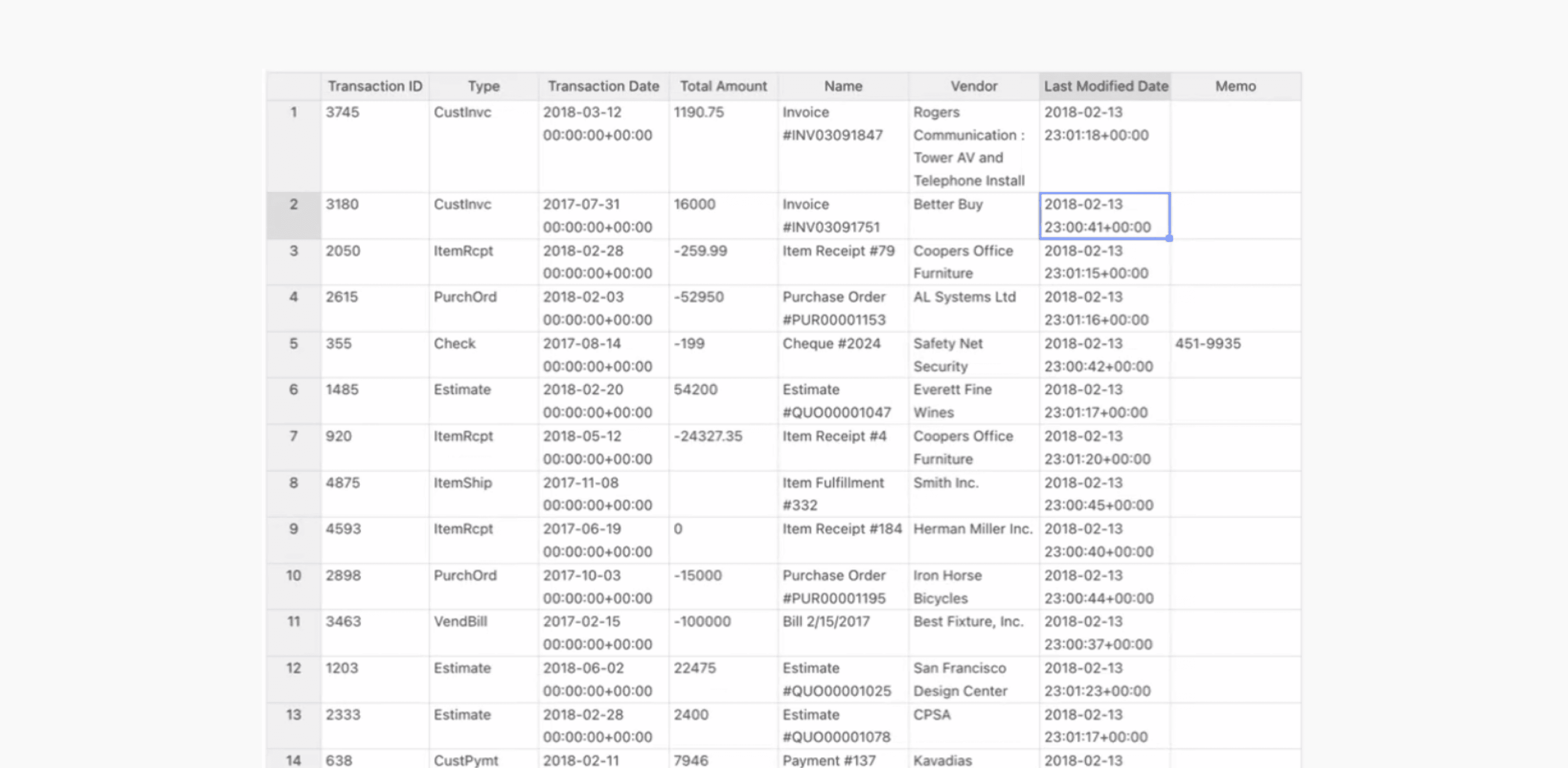Select the Vendor column header
Viewport: 1568px width, 768px height.
coord(974,87)
